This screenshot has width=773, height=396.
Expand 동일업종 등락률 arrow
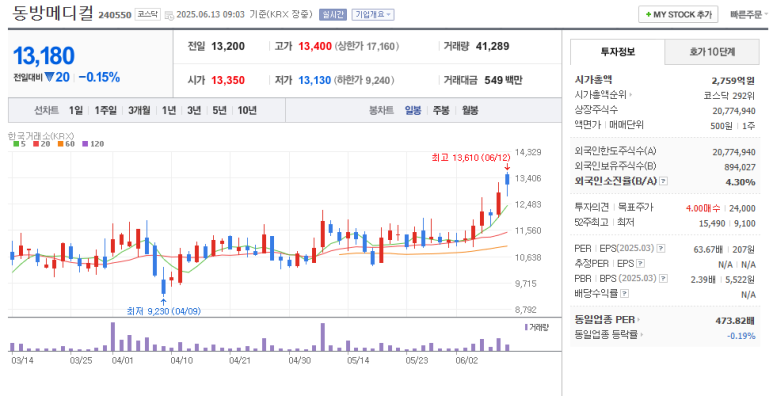[x=641, y=335]
